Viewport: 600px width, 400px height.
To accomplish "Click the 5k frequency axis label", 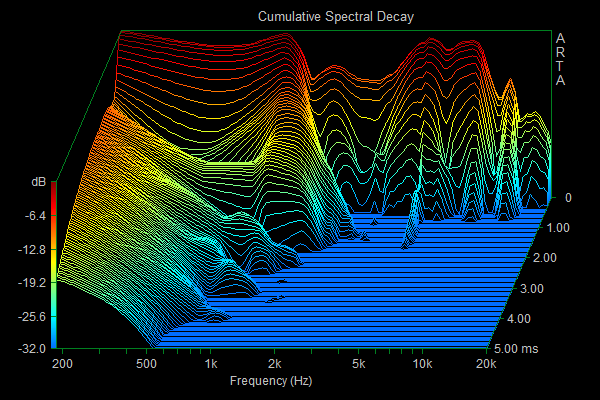I will click(x=358, y=364).
